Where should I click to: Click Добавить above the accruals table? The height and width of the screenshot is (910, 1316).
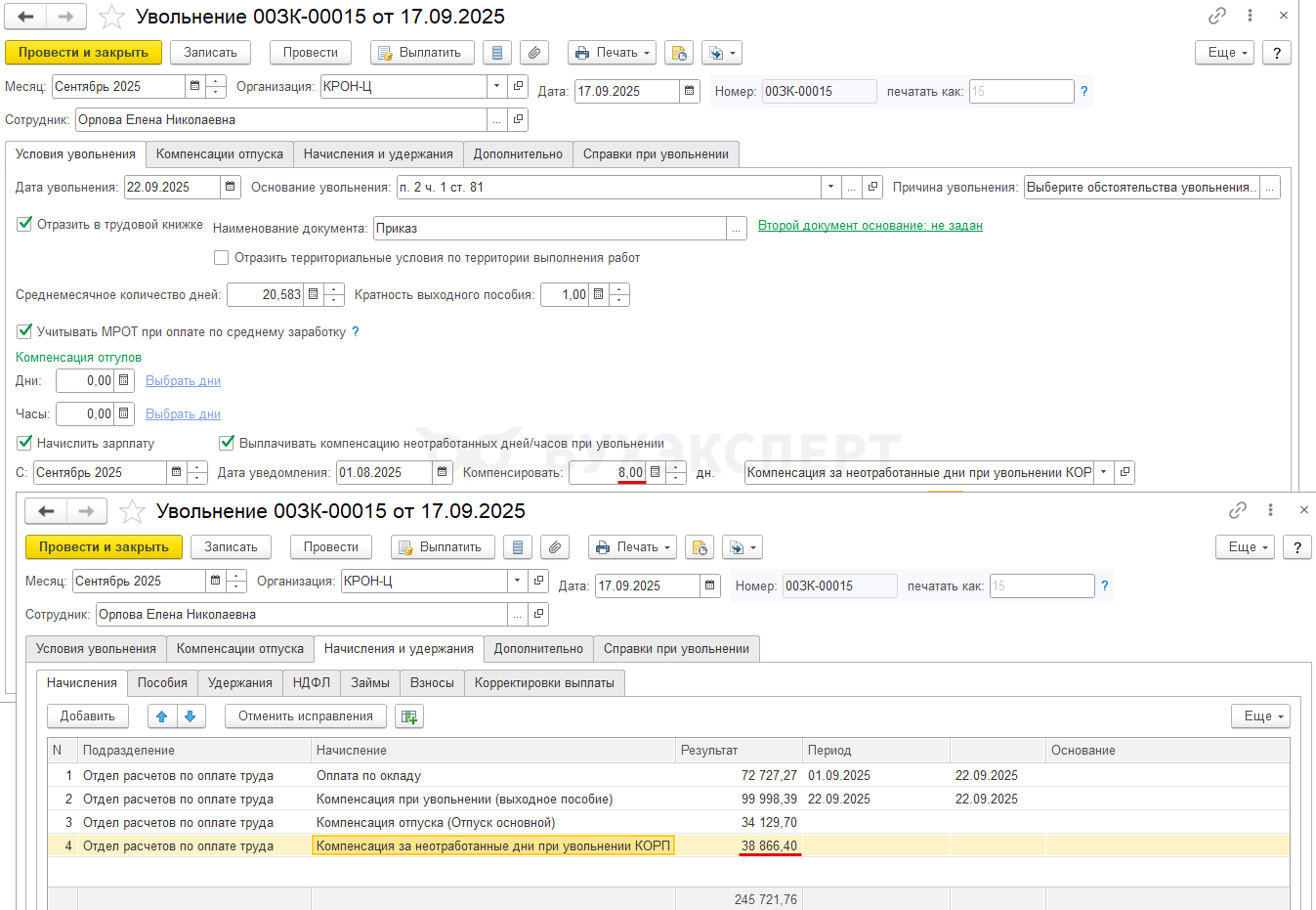(x=88, y=716)
